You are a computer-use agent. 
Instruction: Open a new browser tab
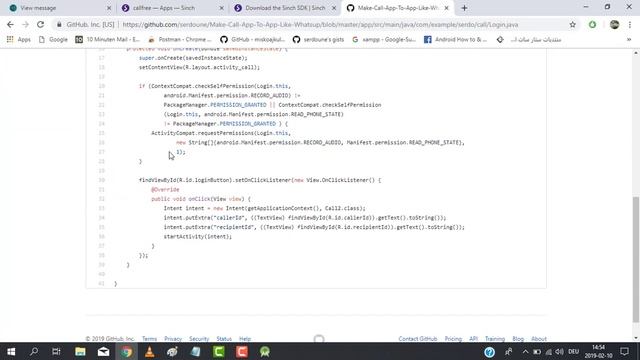(464, 8)
